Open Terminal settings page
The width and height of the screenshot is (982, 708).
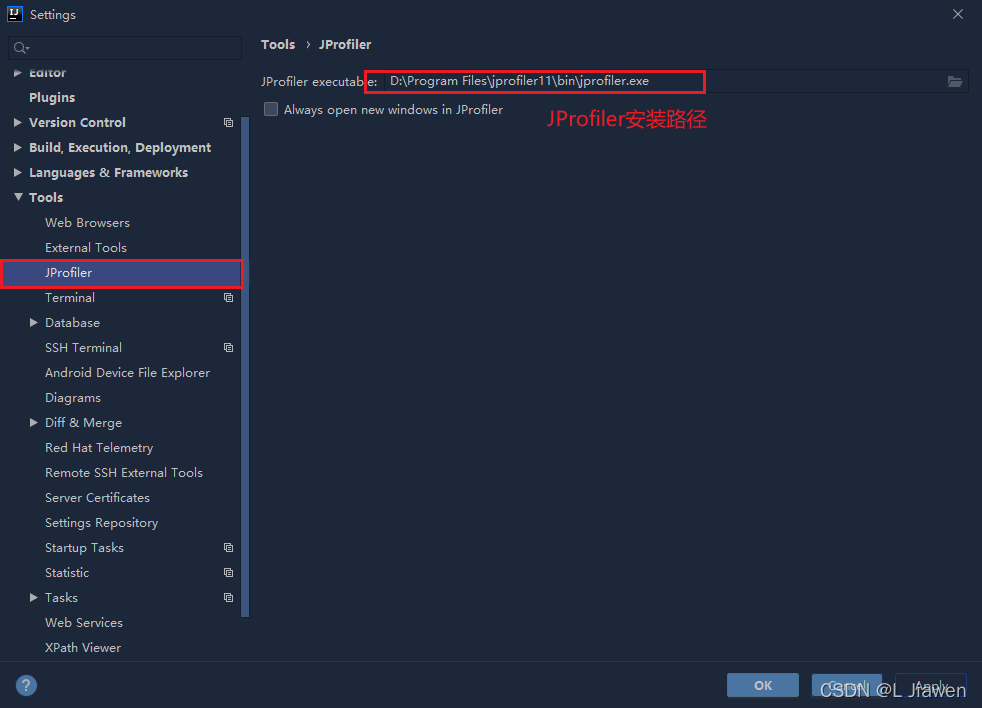[x=70, y=298]
